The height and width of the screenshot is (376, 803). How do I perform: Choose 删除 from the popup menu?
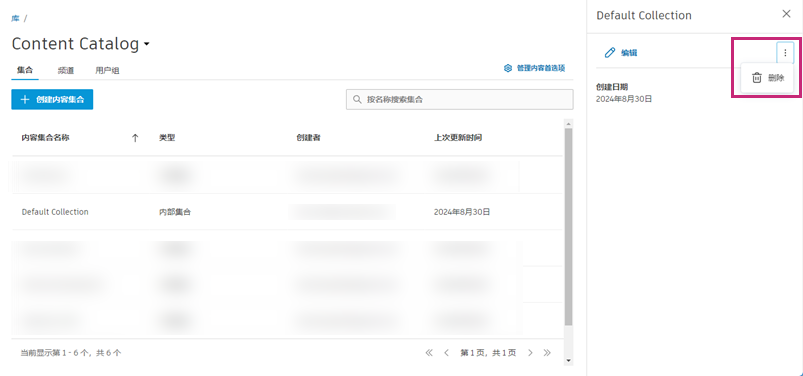coord(767,78)
